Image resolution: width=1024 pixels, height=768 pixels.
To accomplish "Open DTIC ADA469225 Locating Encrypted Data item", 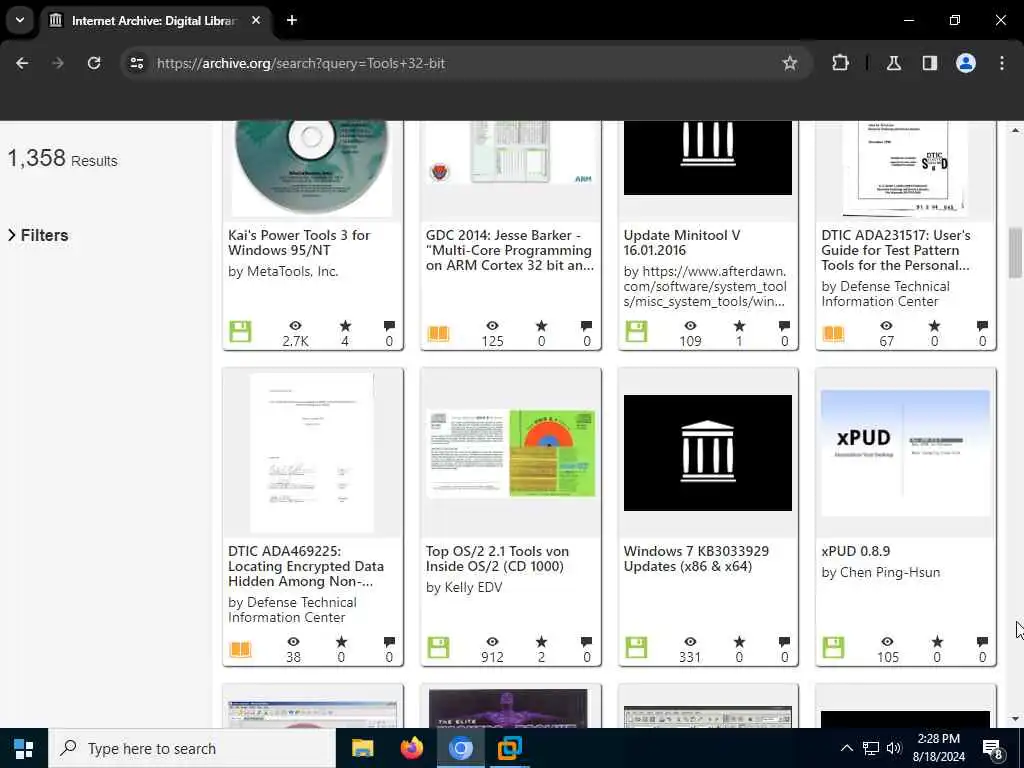I will [x=306, y=566].
